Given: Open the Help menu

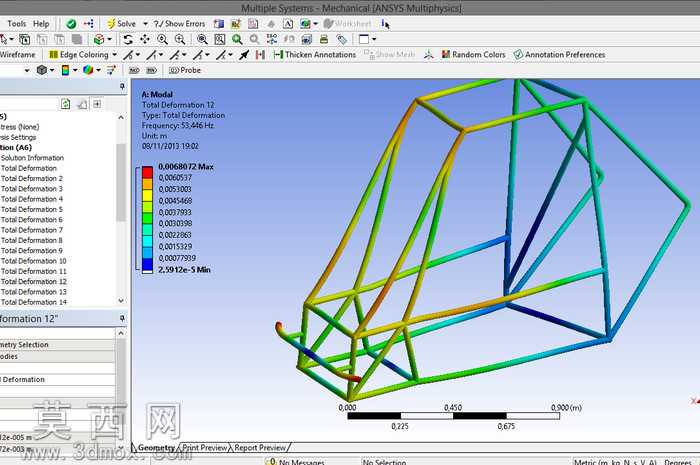Looking at the screenshot, I should pyautogui.click(x=41, y=24).
